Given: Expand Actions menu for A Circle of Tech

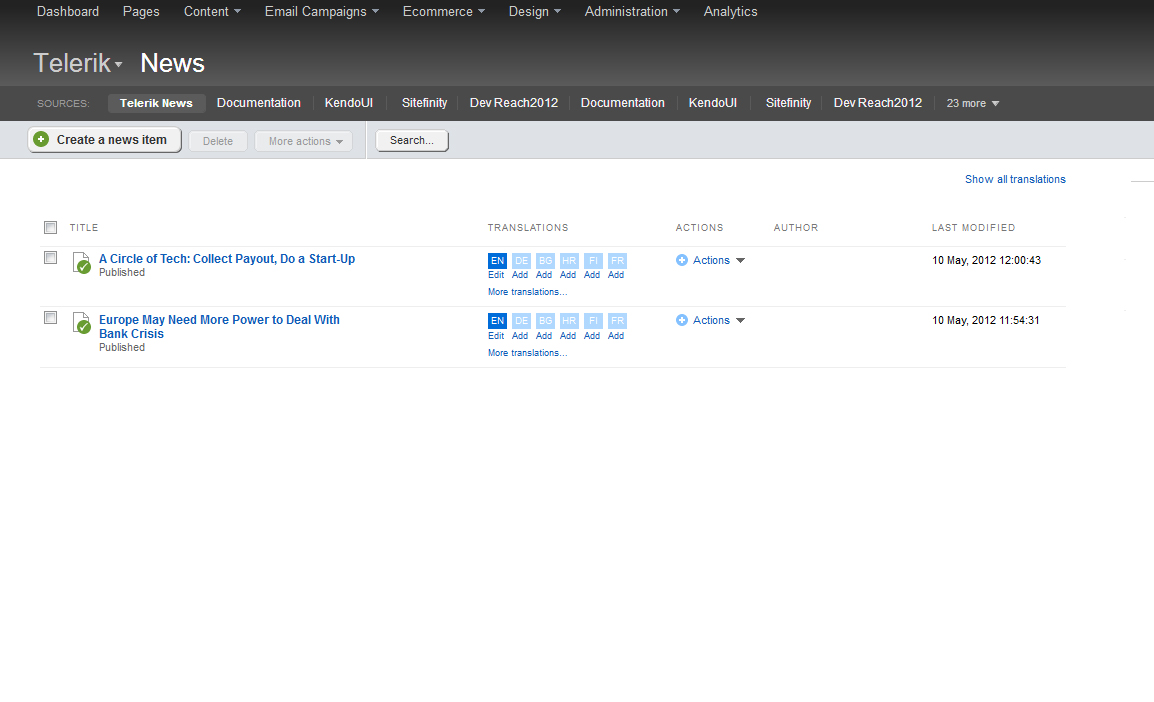Looking at the screenshot, I should pos(718,260).
